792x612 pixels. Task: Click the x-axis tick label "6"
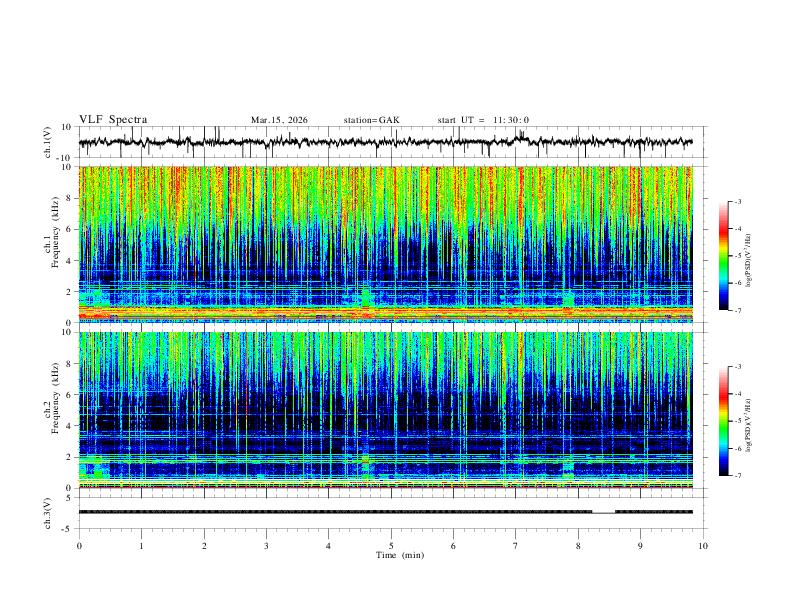[453, 546]
